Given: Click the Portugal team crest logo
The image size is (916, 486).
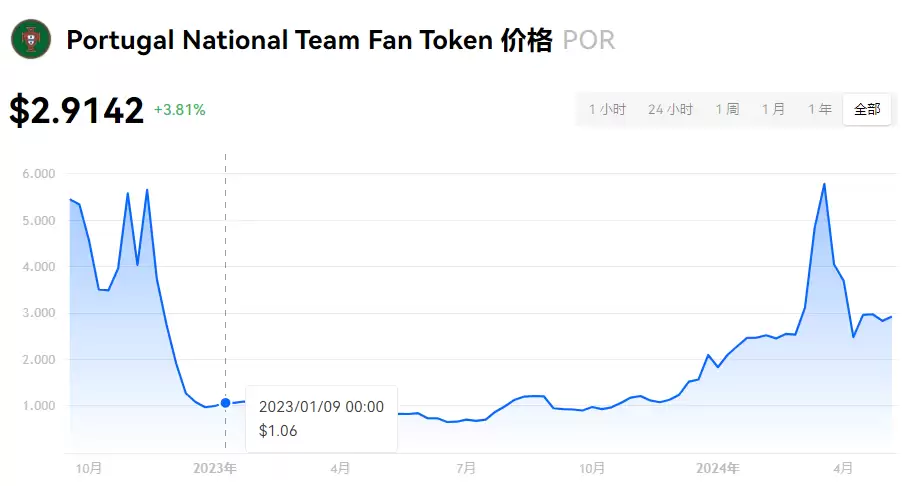Looking at the screenshot, I should tap(31, 40).
